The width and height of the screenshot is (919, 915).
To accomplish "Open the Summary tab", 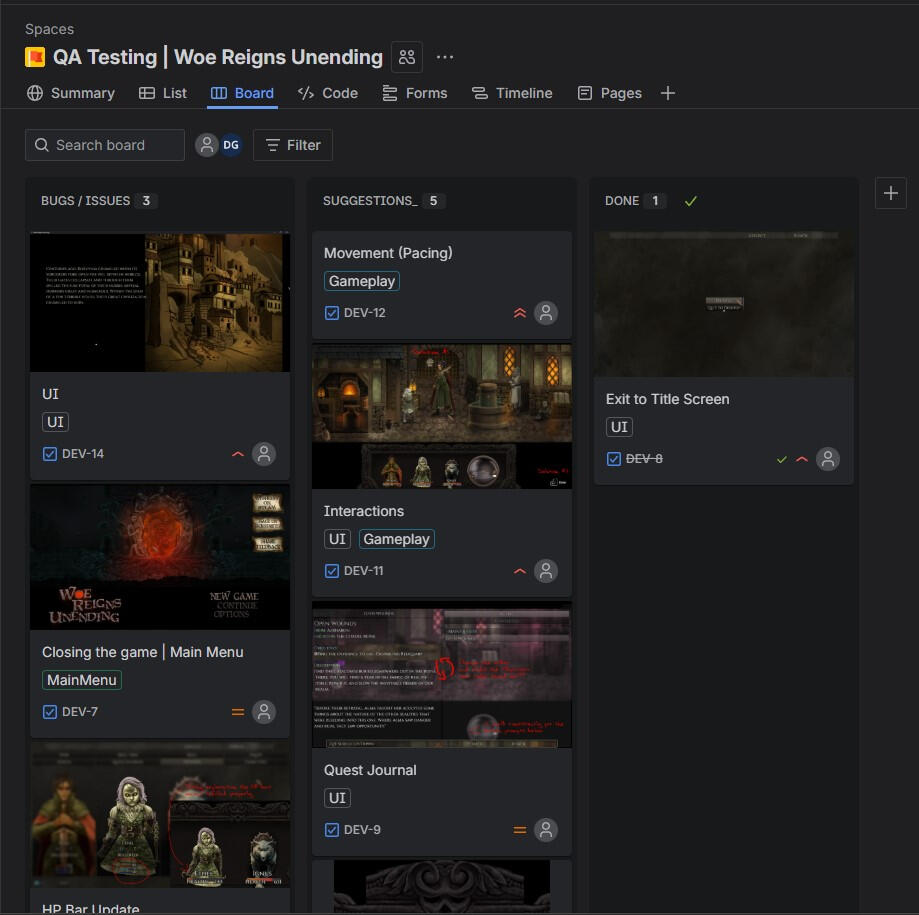I will tap(71, 93).
